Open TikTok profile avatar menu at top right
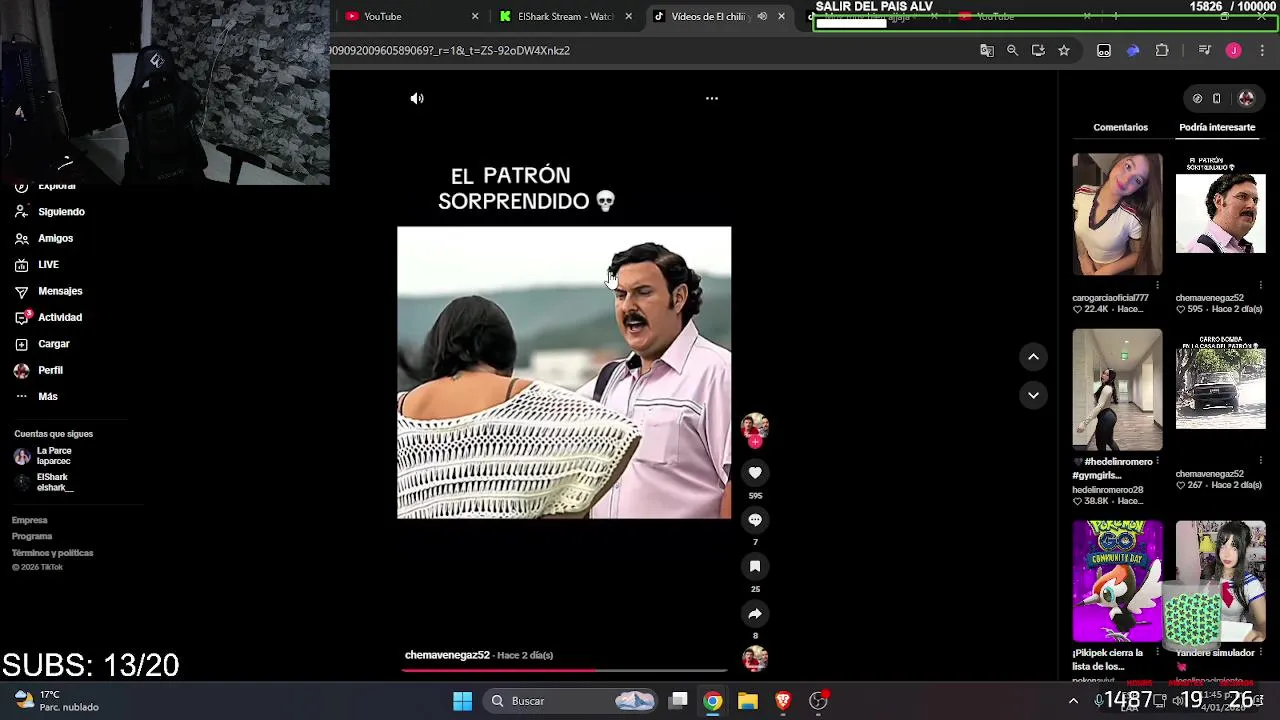Viewport: 1280px width, 720px height. click(1246, 98)
